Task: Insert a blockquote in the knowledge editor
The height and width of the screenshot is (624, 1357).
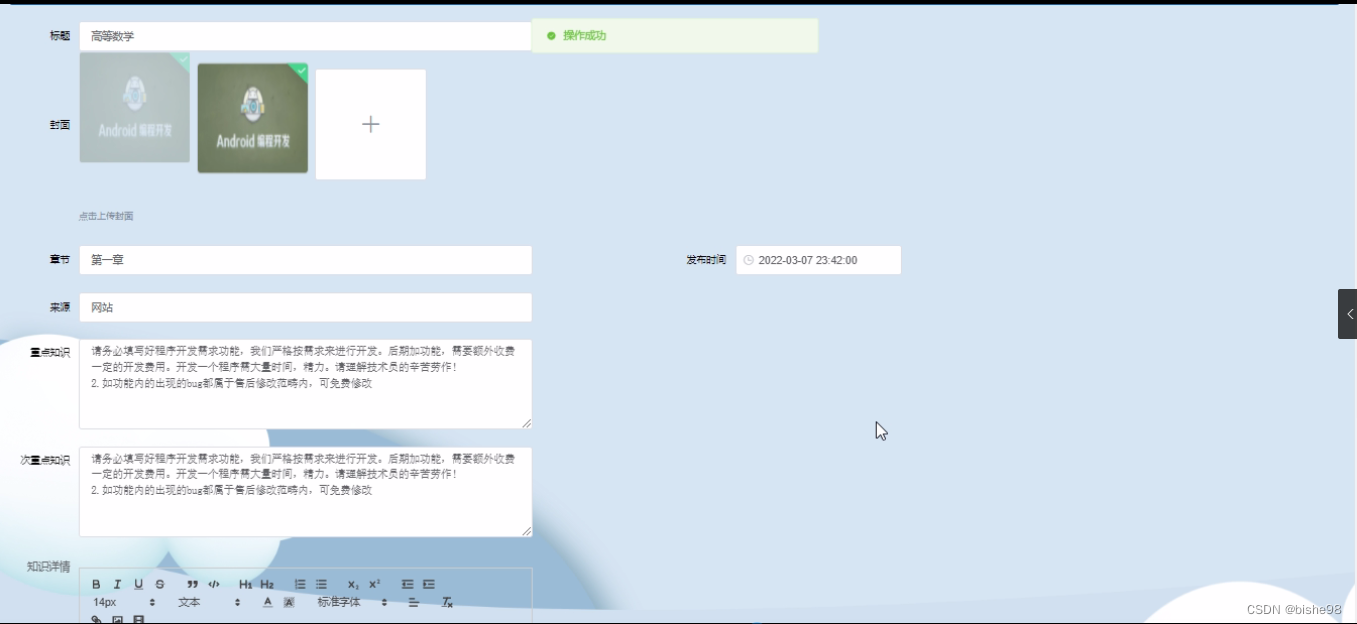Action: click(x=193, y=584)
